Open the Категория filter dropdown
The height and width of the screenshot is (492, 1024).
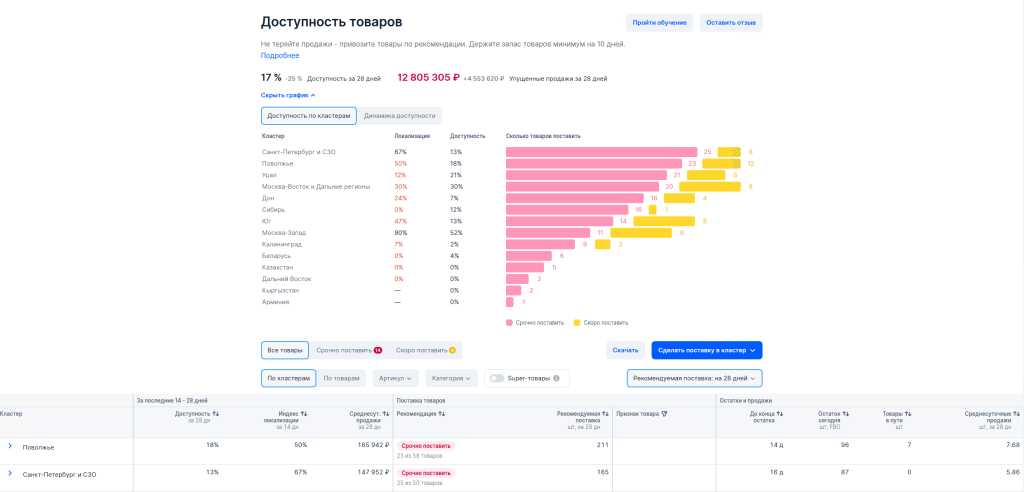[x=452, y=378]
